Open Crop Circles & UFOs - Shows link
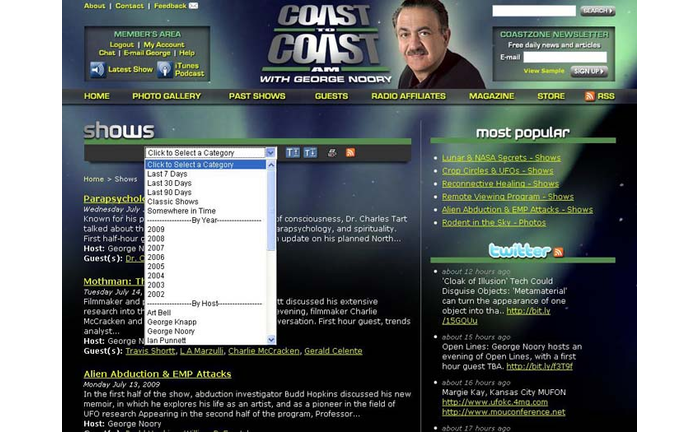The height and width of the screenshot is (432, 698). tap(498, 171)
